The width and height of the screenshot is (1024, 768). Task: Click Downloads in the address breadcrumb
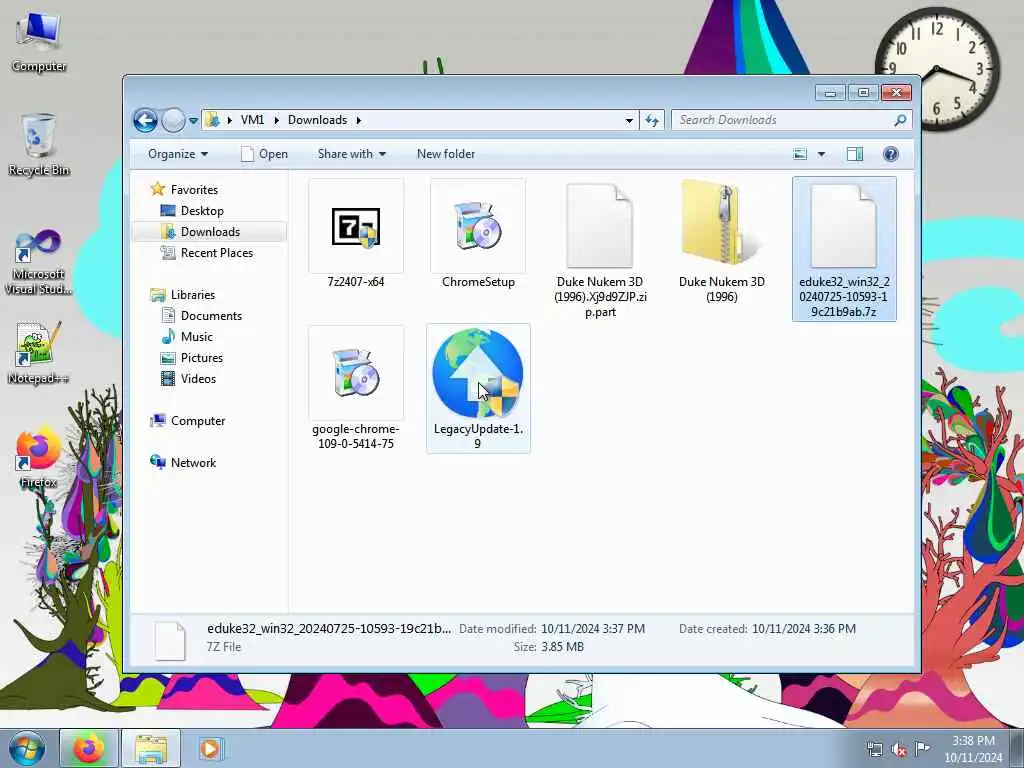click(x=317, y=120)
